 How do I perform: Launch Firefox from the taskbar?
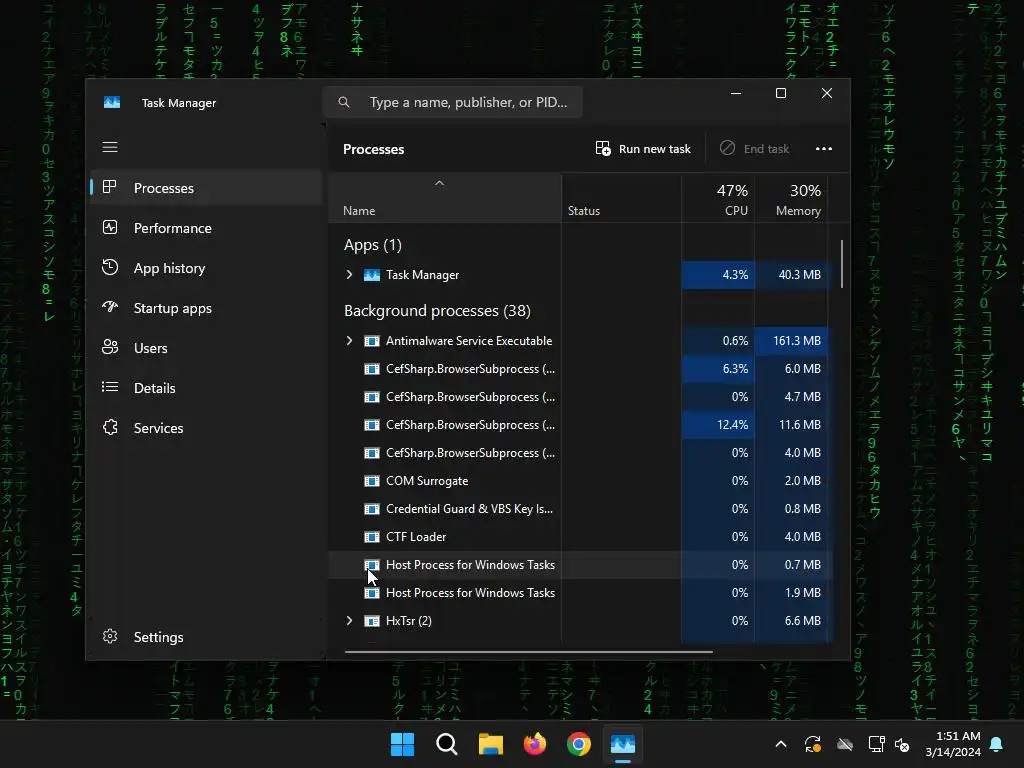[535, 744]
